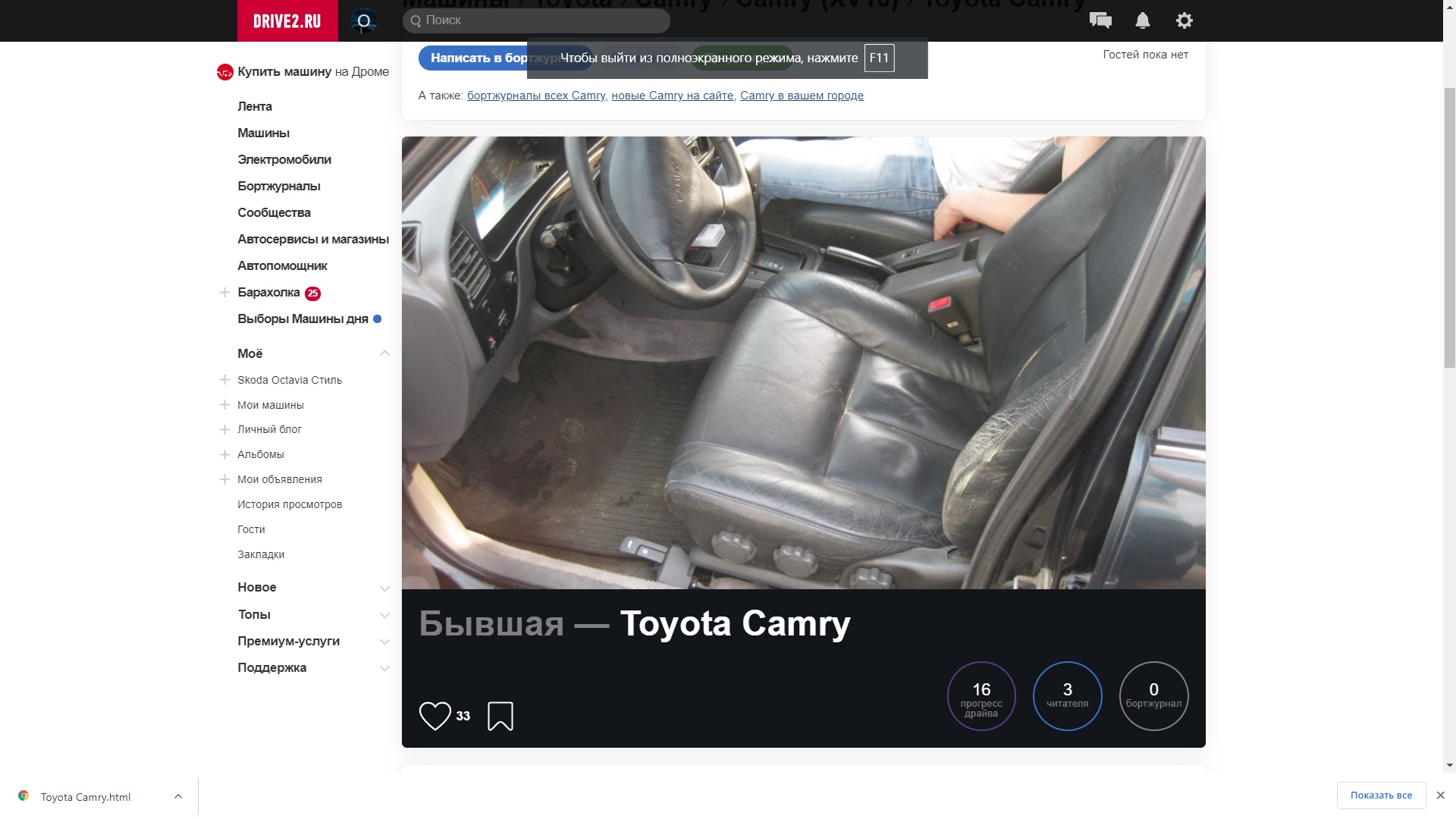Collapse the Моё section chevron
Screen dimensions: 1456x819
tap(384, 353)
